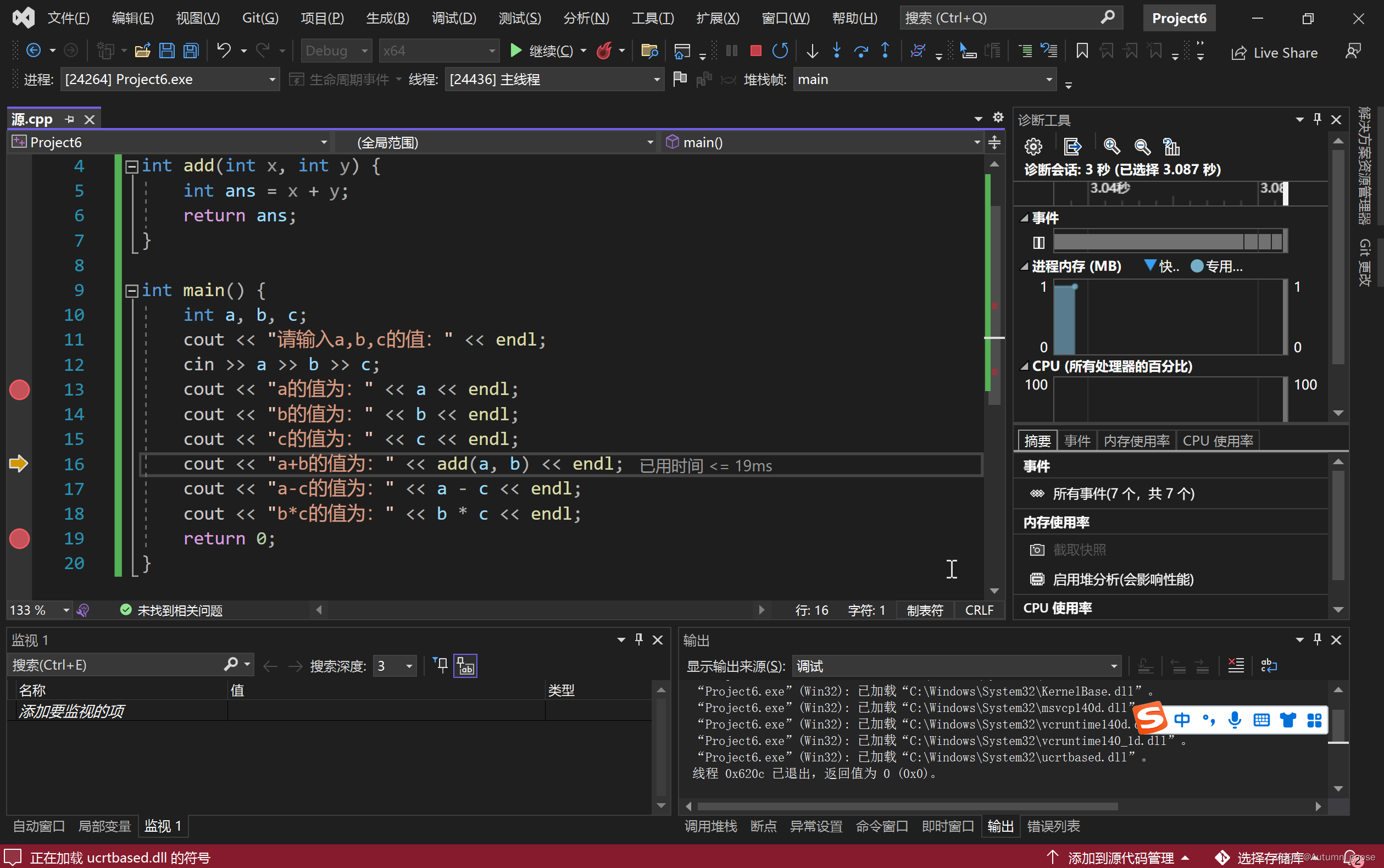Click the red Stop Debugging icon
Screen dimensions: 1384x868
point(755,51)
